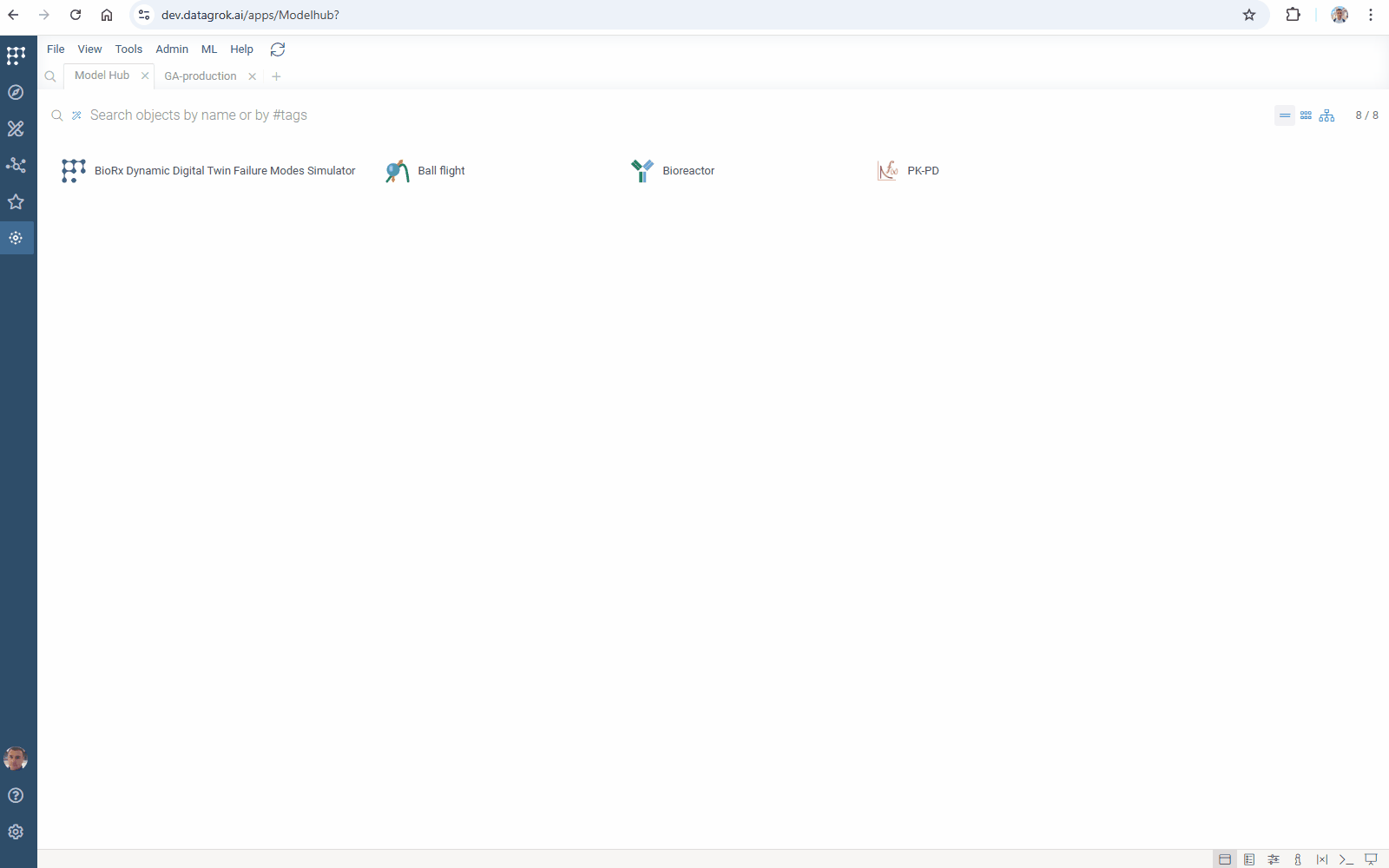Toggle the sliders panel in status bar

tap(1274, 859)
